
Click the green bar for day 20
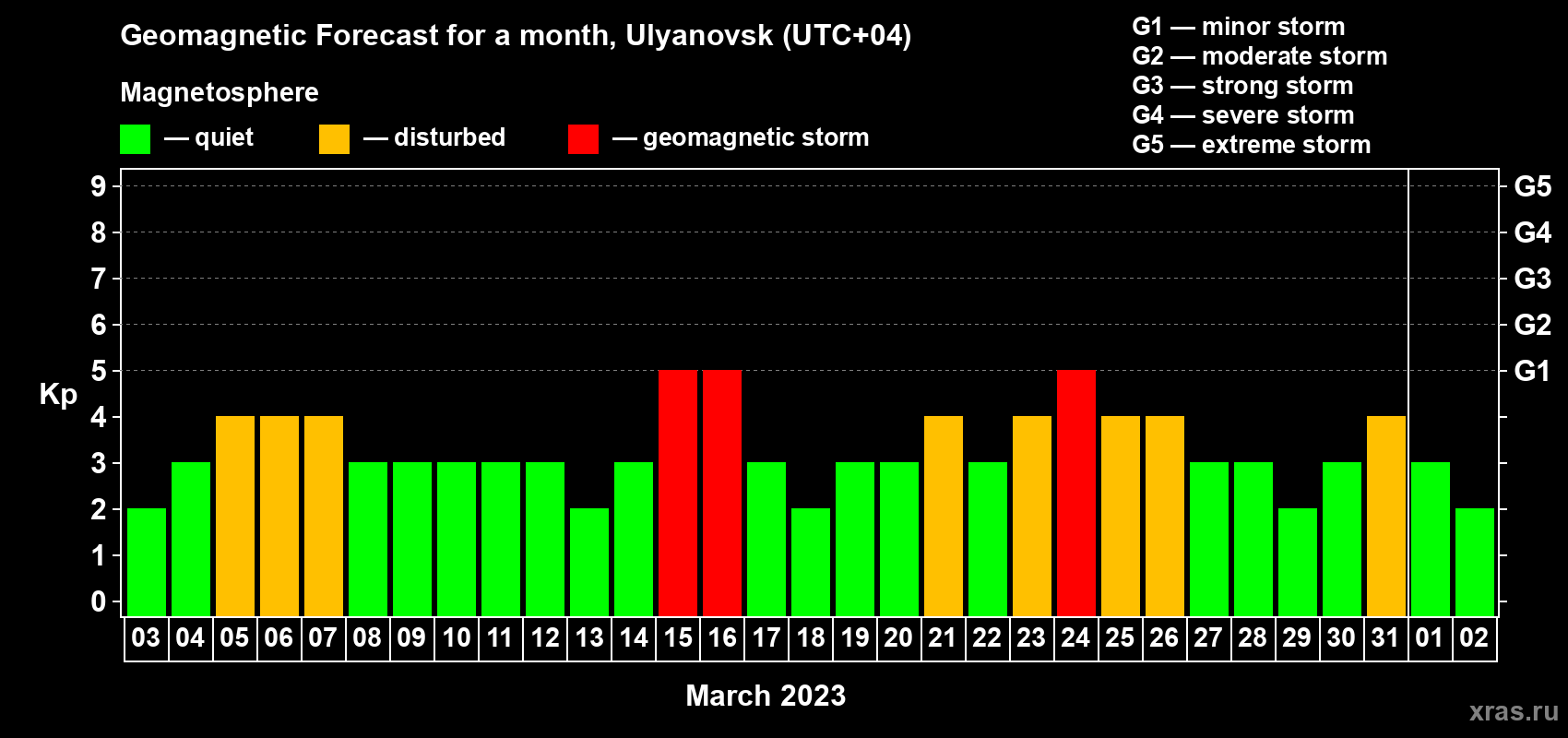[899, 539]
